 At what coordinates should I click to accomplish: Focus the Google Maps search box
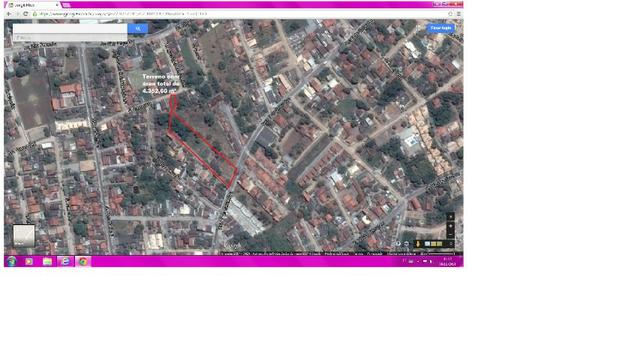click(x=70, y=29)
